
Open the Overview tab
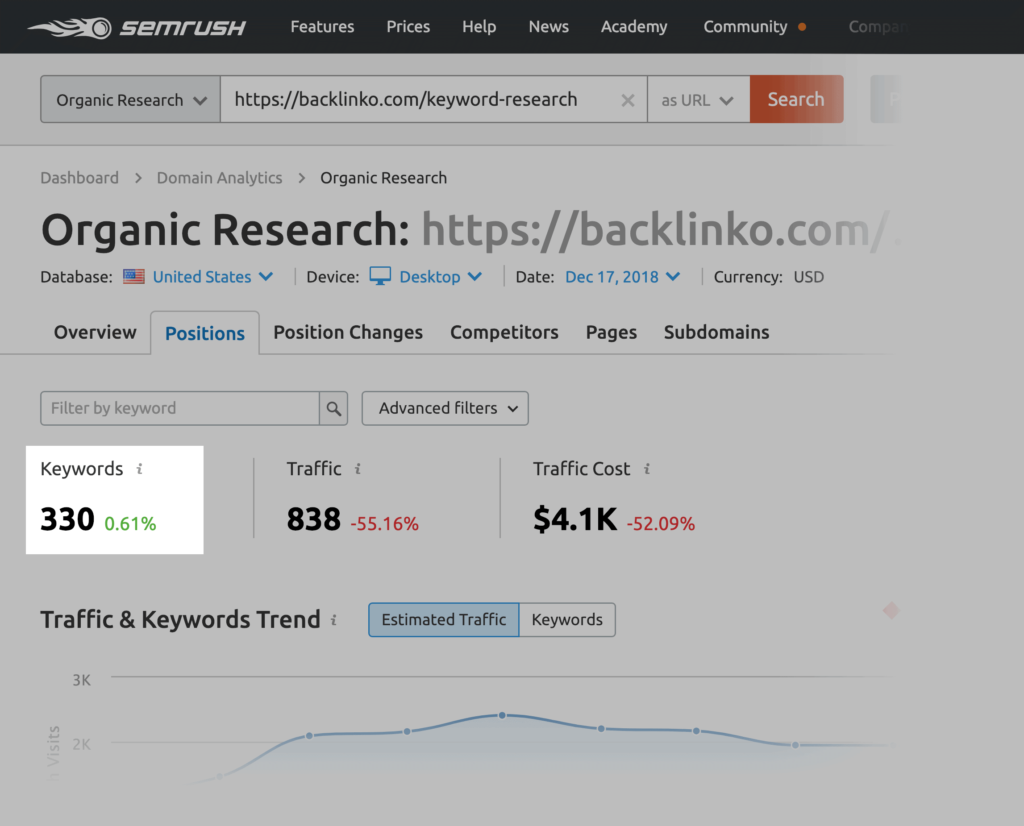95,332
